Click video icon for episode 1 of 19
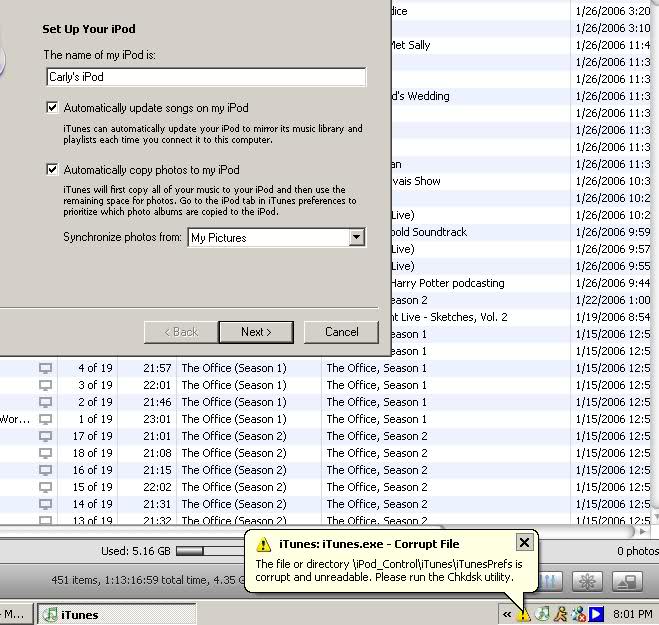 tap(45, 419)
